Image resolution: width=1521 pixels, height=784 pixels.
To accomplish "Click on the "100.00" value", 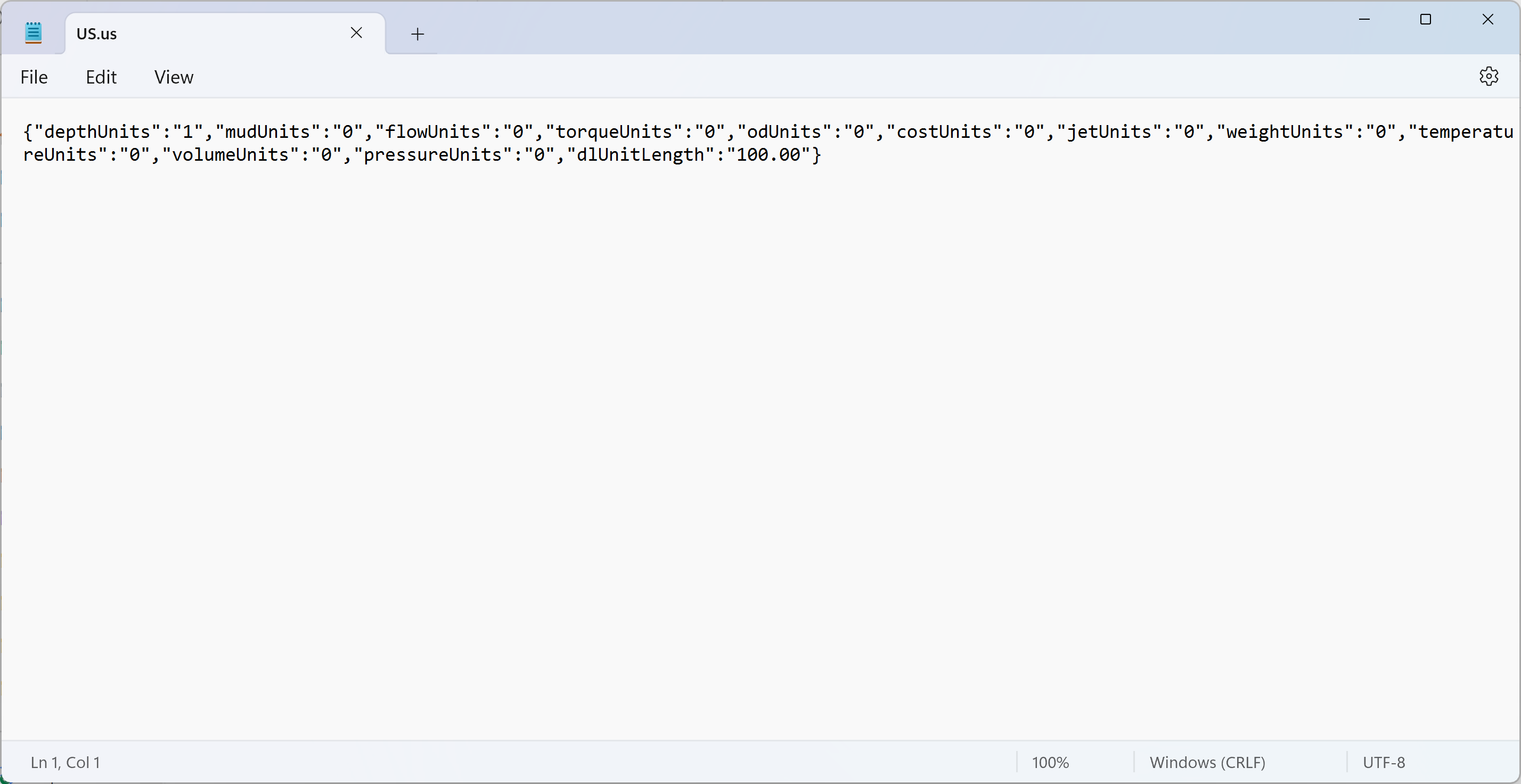I will (x=768, y=154).
